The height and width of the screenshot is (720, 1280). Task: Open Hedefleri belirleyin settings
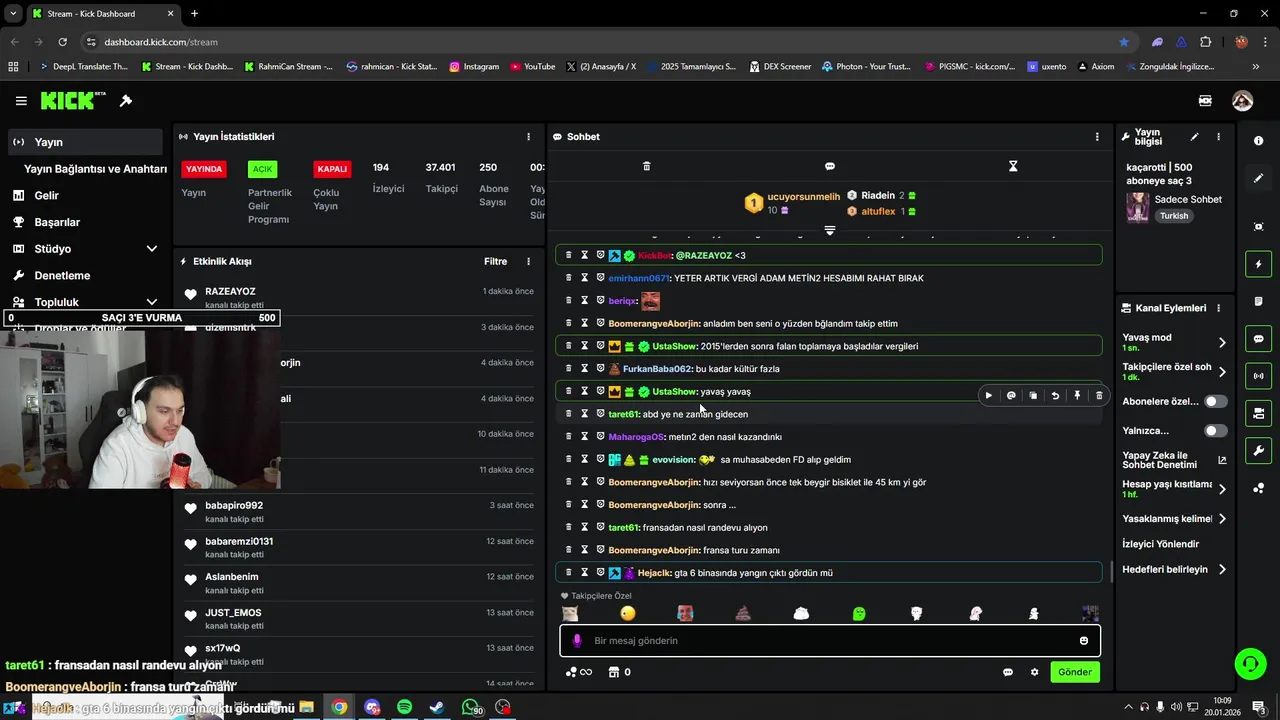click(1174, 570)
